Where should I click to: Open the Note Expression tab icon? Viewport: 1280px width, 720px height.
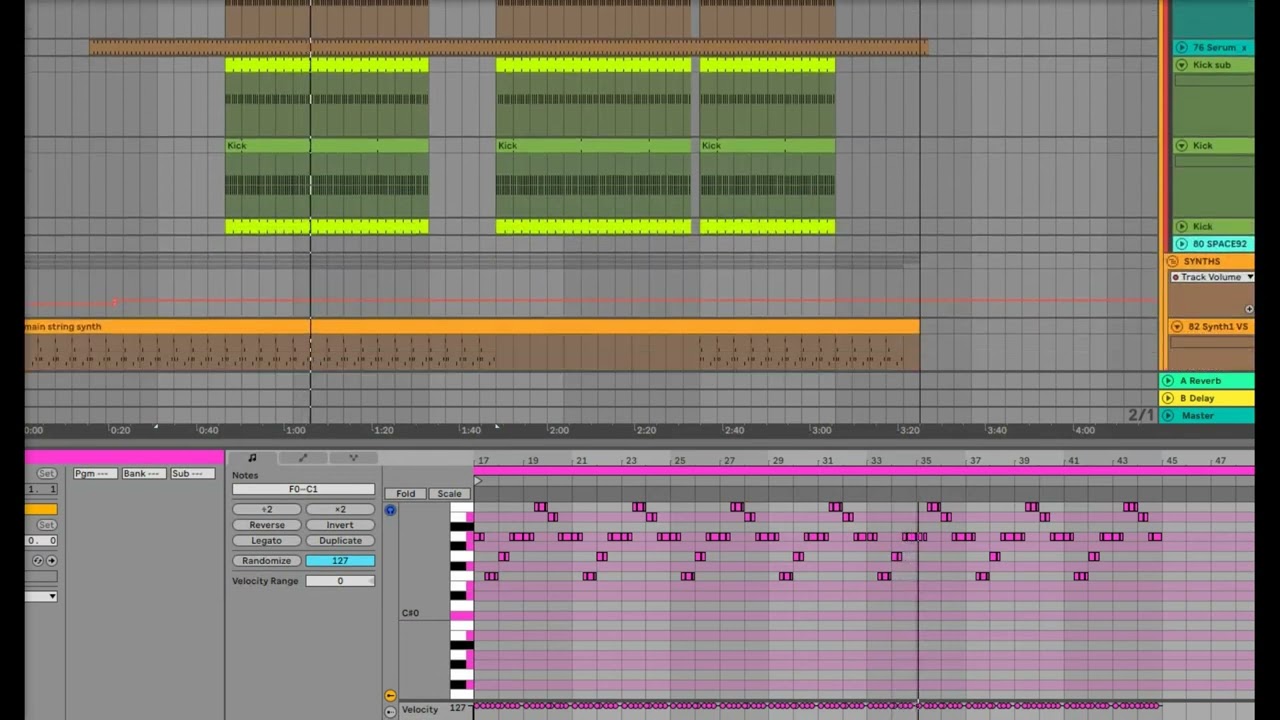tap(353, 458)
